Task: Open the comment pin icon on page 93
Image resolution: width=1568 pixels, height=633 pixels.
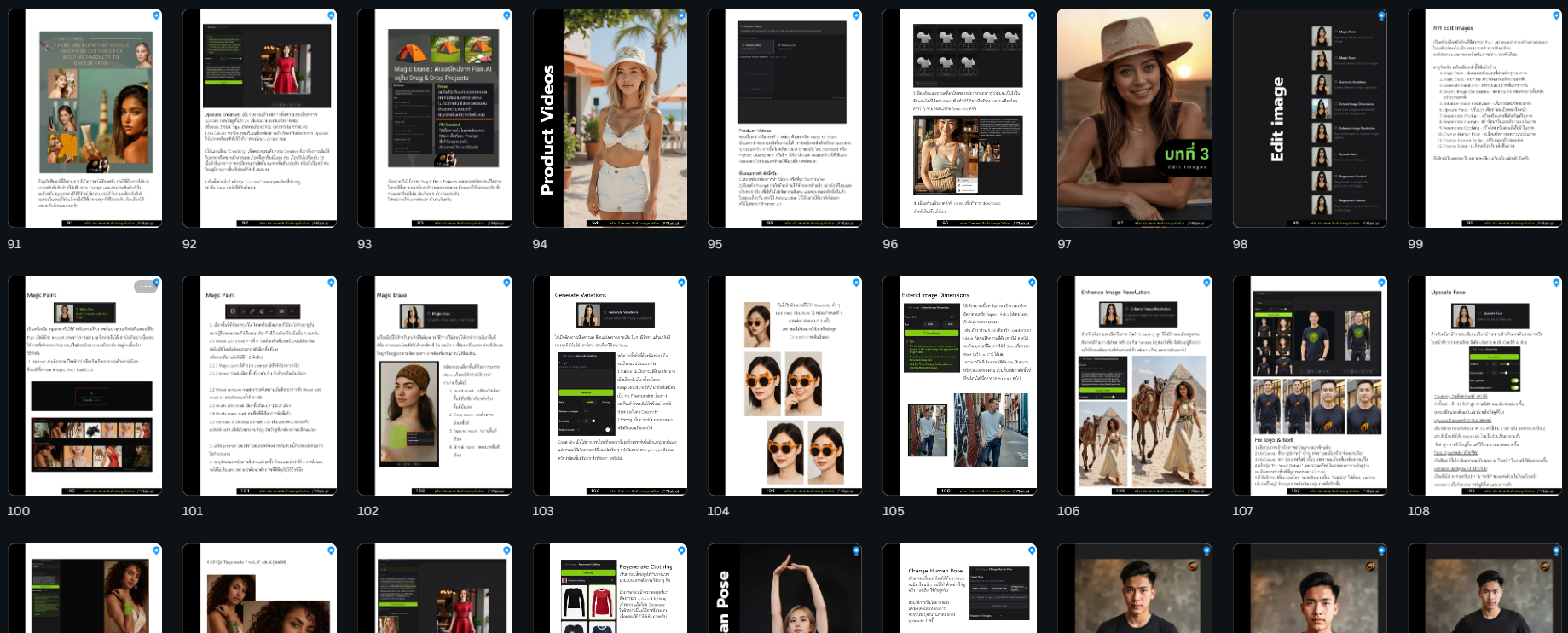Action: (x=506, y=15)
